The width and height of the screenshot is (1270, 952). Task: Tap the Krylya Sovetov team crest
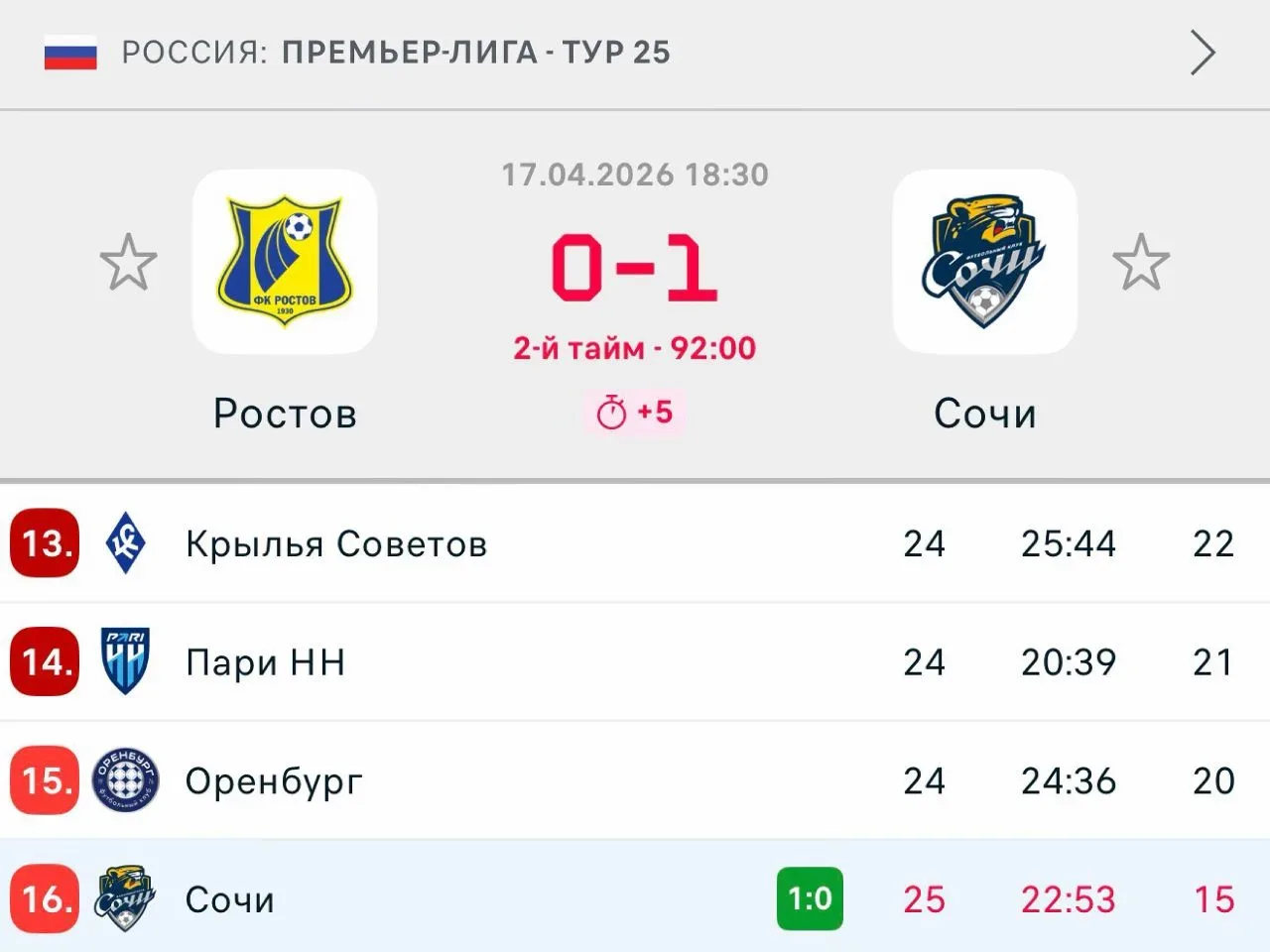[x=126, y=543]
